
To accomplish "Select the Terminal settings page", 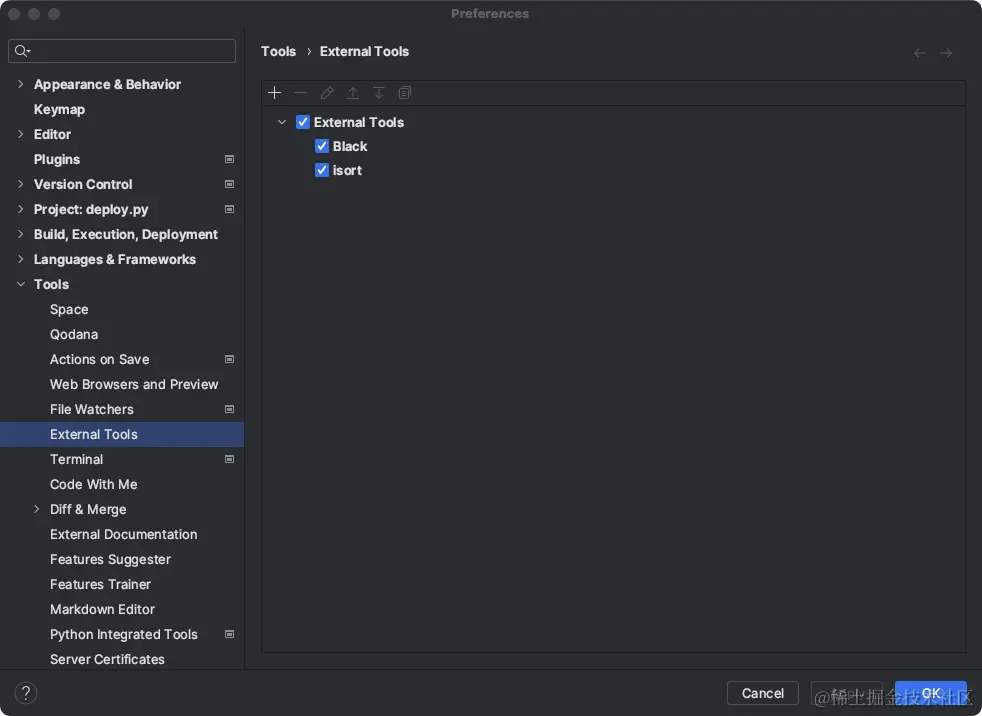I will [77, 459].
